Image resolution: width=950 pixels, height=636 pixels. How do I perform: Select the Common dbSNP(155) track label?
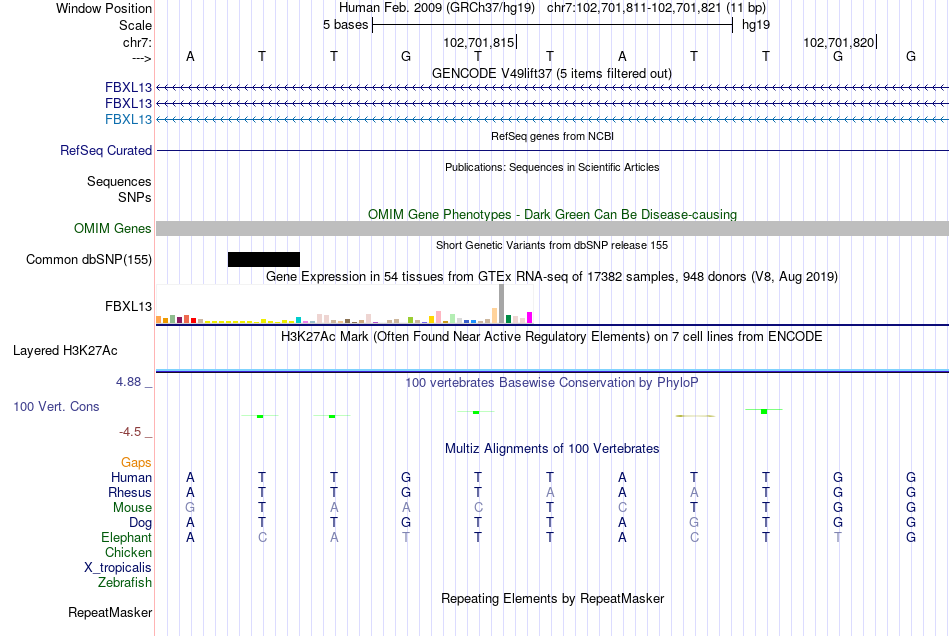pyautogui.click(x=89, y=259)
